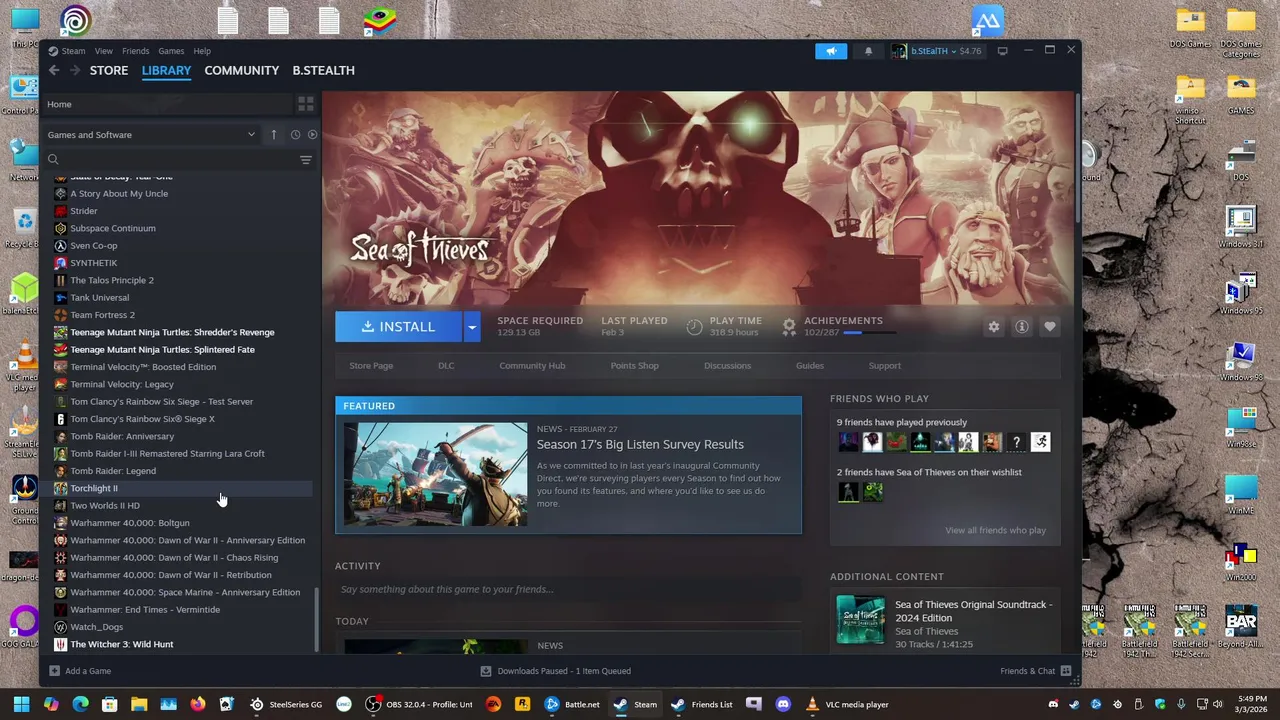Open Firefox from the taskbar

pos(198,704)
